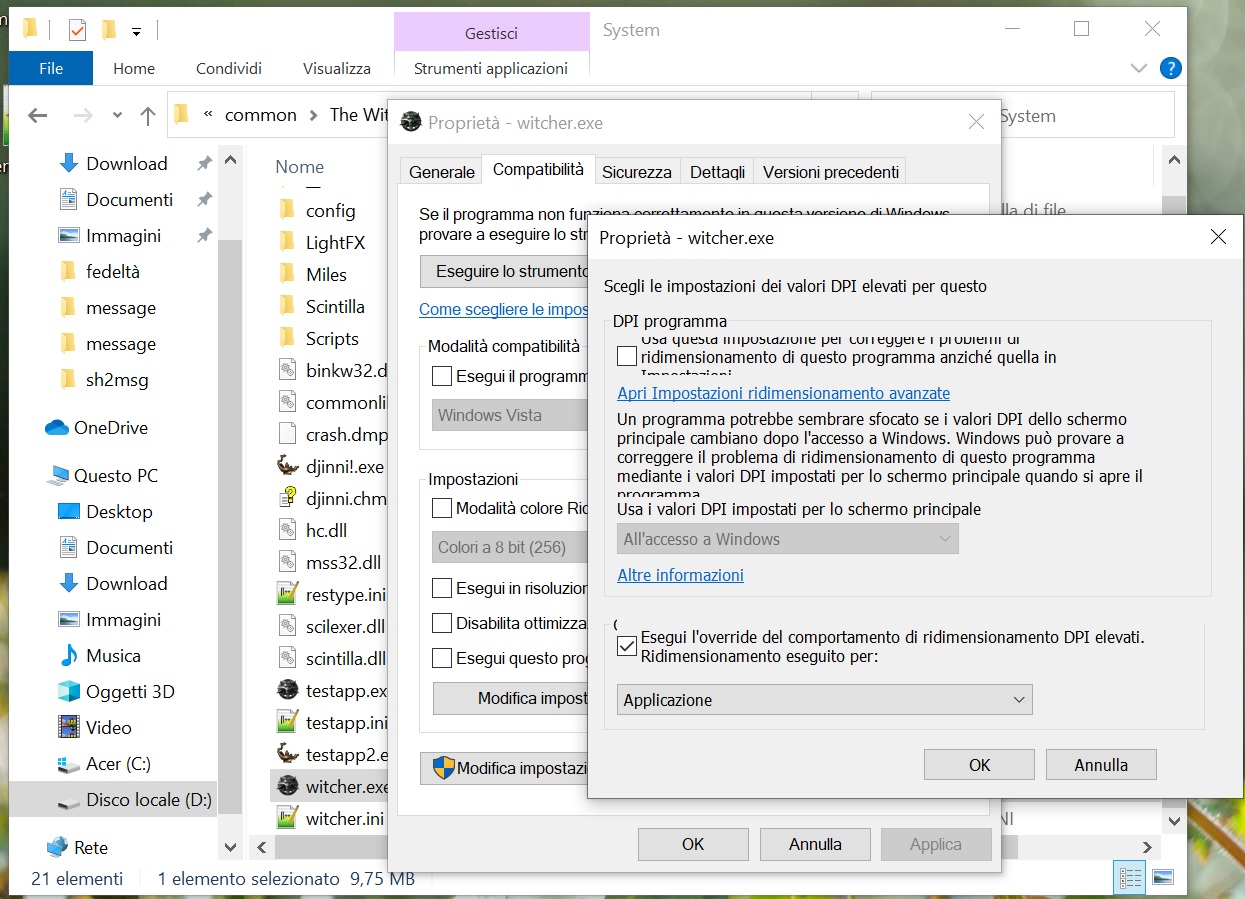Click the Questo PC computer icon
The width and height of the screenshot is (1245, 899).
[x=58, y=476]
